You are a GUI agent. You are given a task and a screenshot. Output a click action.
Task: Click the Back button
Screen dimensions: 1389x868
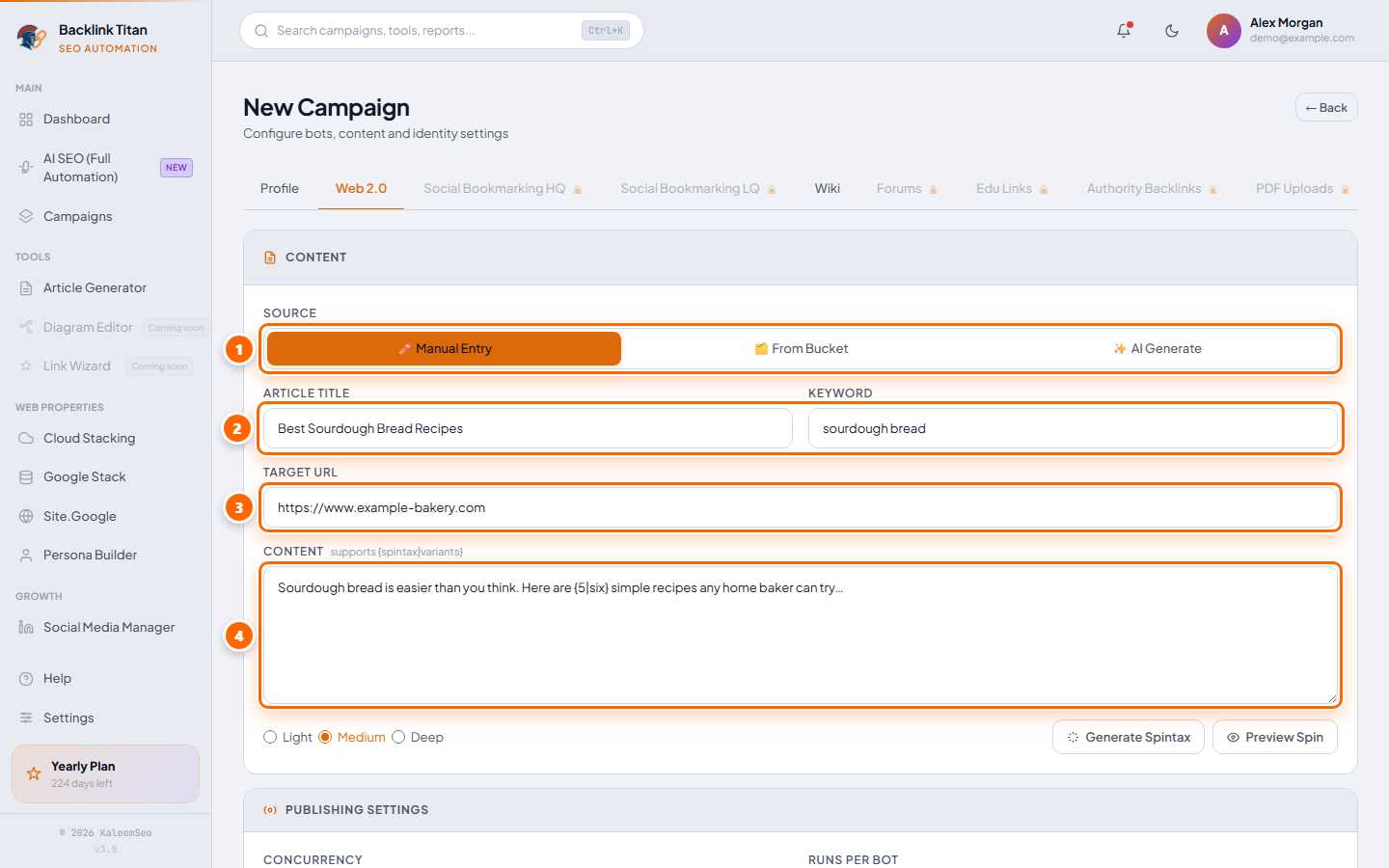pos(1326,107)
